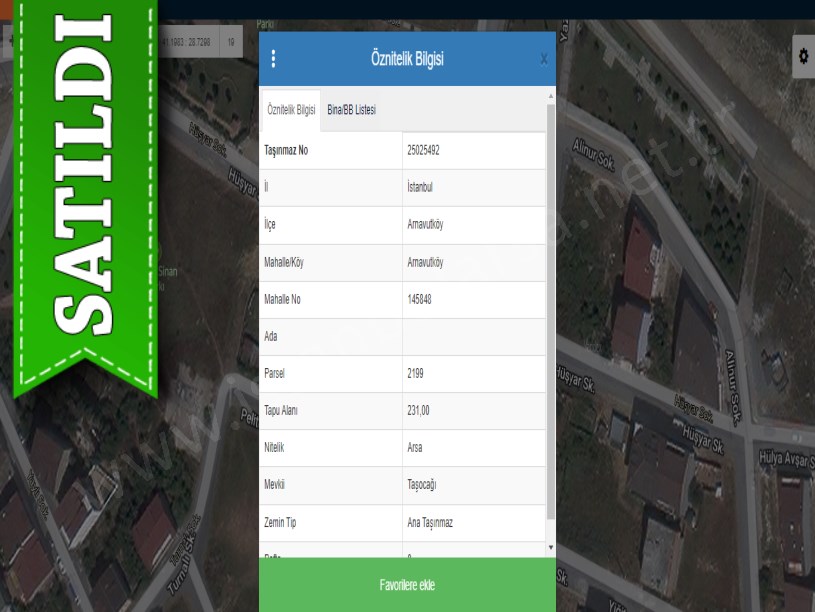The height and width of the screenshot is (612, 815).
Task: Close the Öznitelik Bilgisi dialog
Action: click(x=543, y=59)
